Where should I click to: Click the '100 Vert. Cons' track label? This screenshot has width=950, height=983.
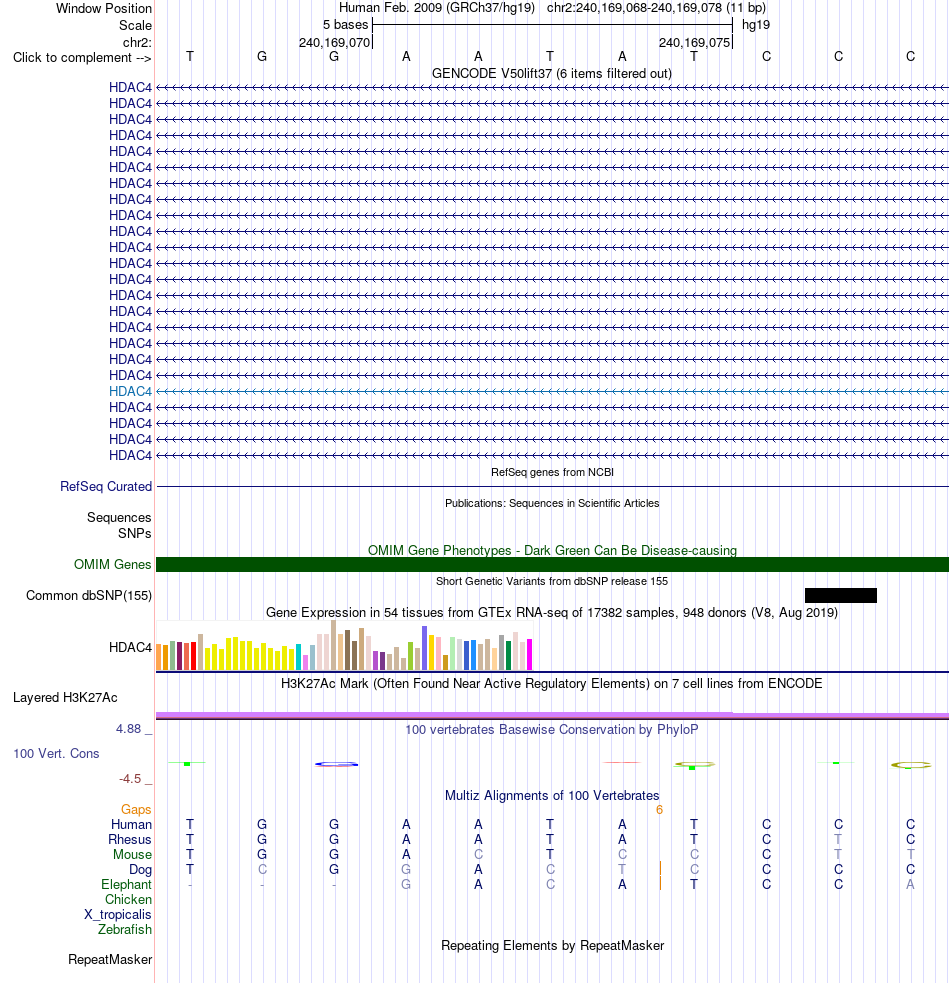pyautogui.click(x=56, y=754)
